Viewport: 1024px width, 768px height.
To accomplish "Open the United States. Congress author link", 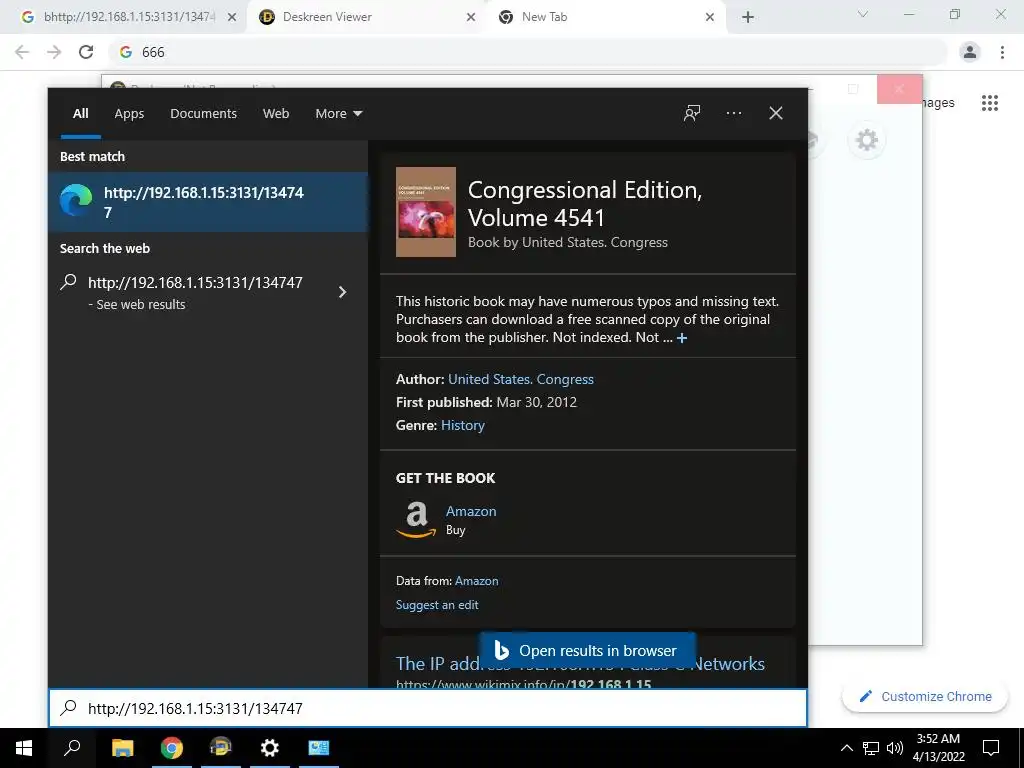I will click(x=520, y=379).
